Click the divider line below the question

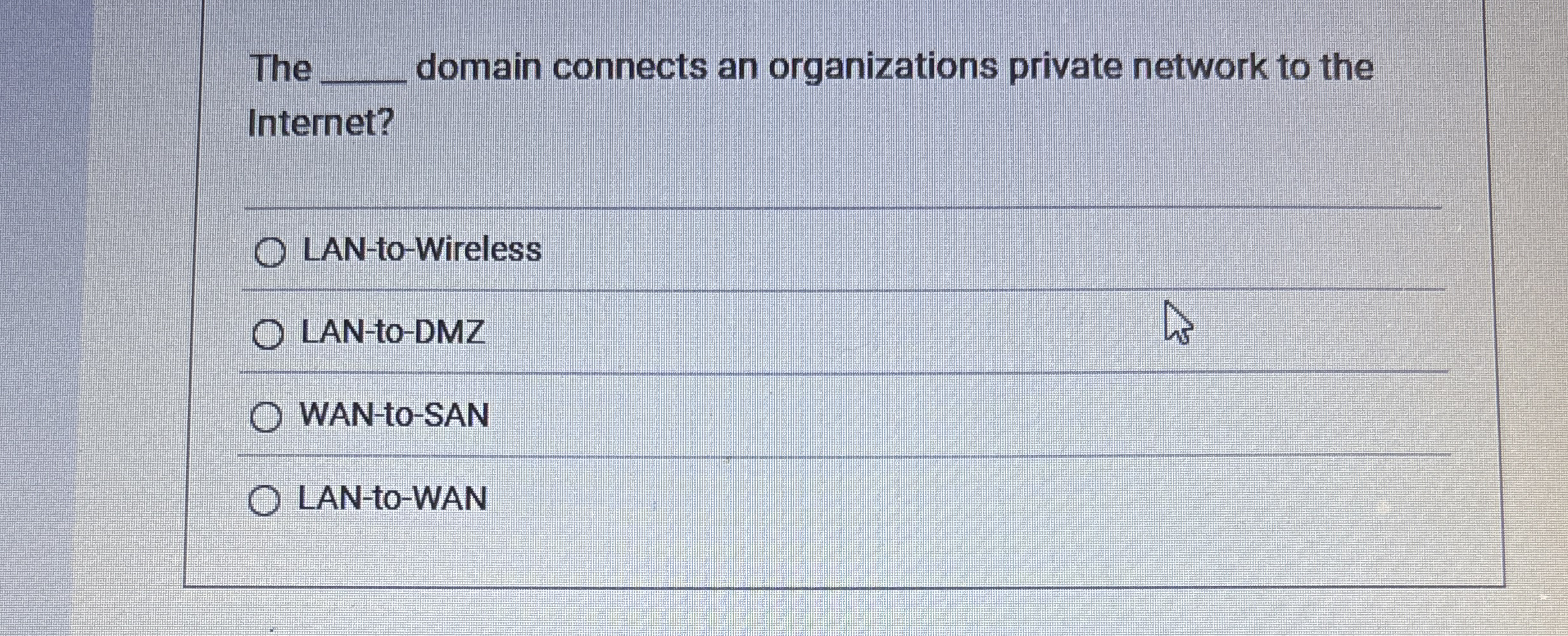coord(770,207)
